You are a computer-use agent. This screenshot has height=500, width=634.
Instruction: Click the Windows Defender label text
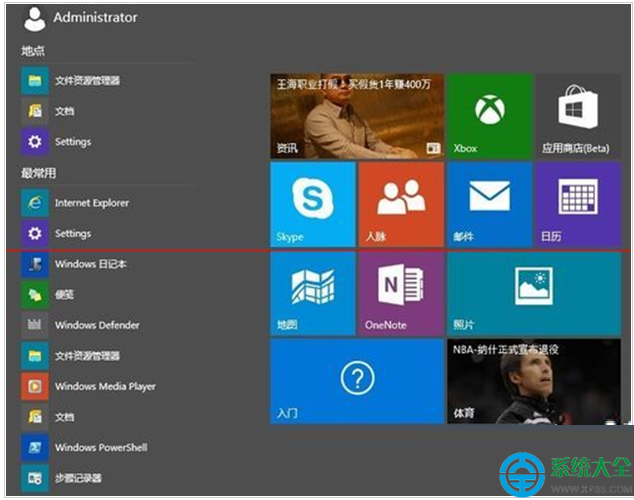(x=97, y=325)
